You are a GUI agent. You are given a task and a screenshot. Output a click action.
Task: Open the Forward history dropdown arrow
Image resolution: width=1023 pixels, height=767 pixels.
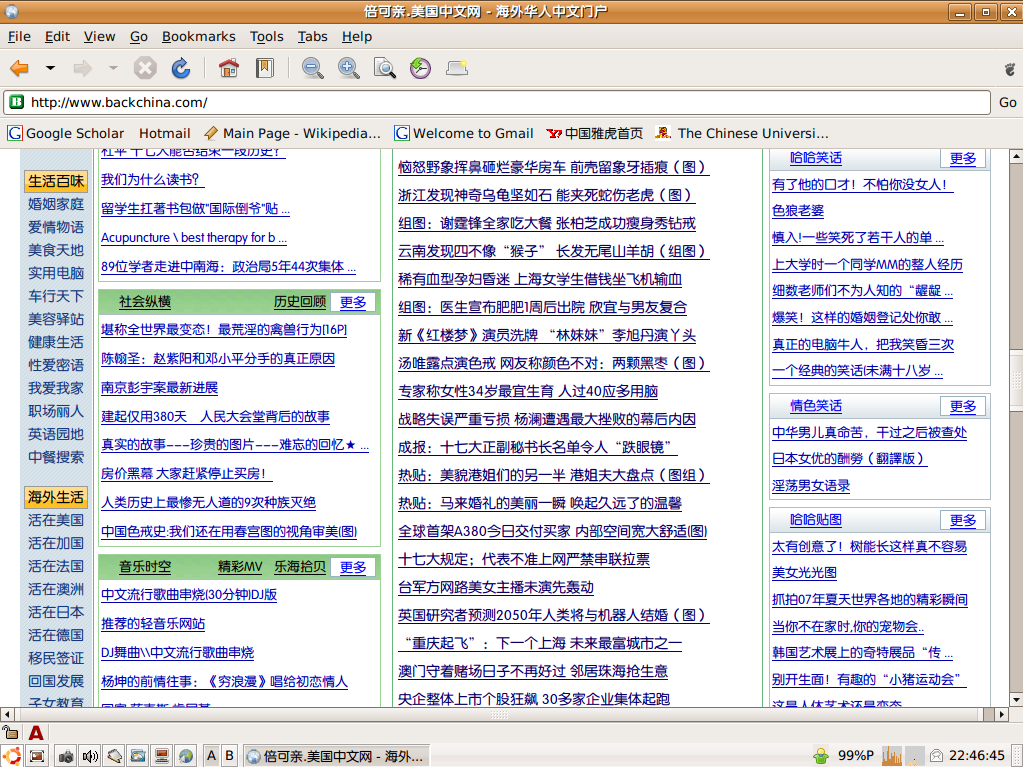click(113, 68)
